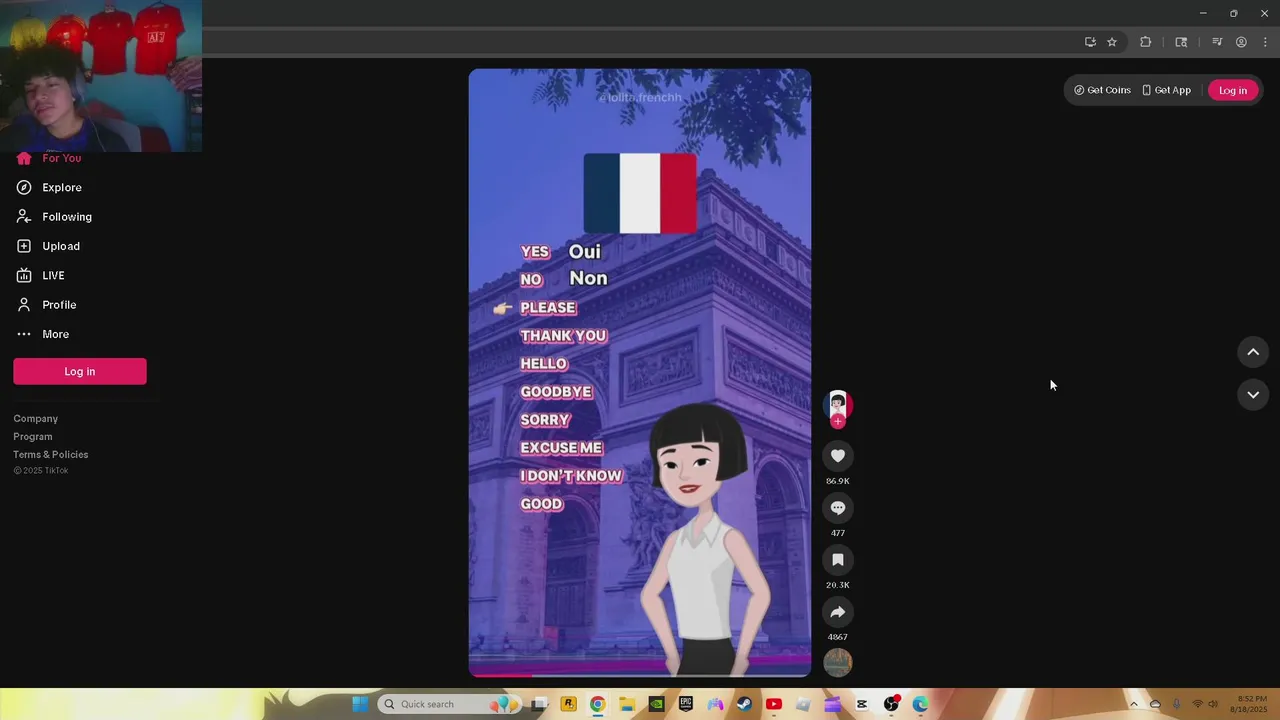Viewport: 1280px width, 720px height.
Task: Click the Explore compass icon
Action: point(24,187)
